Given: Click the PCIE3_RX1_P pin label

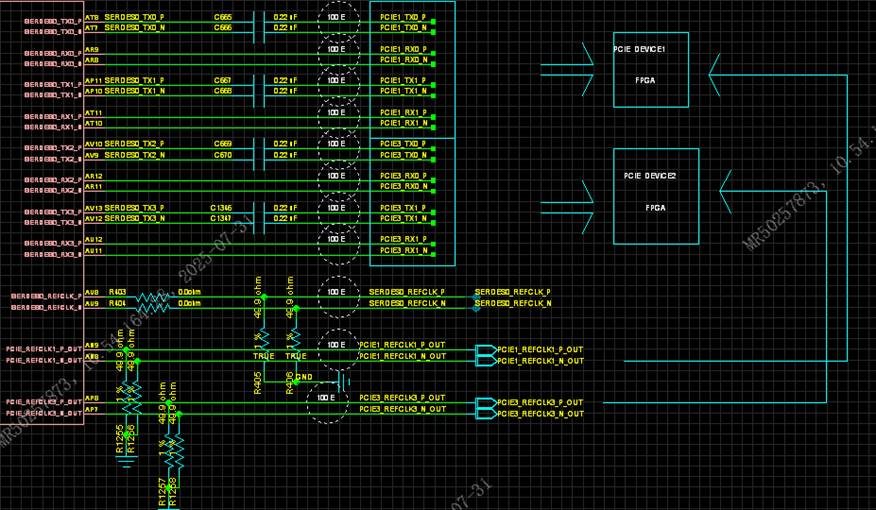Looking at the screenshot, I should [403, 239].
